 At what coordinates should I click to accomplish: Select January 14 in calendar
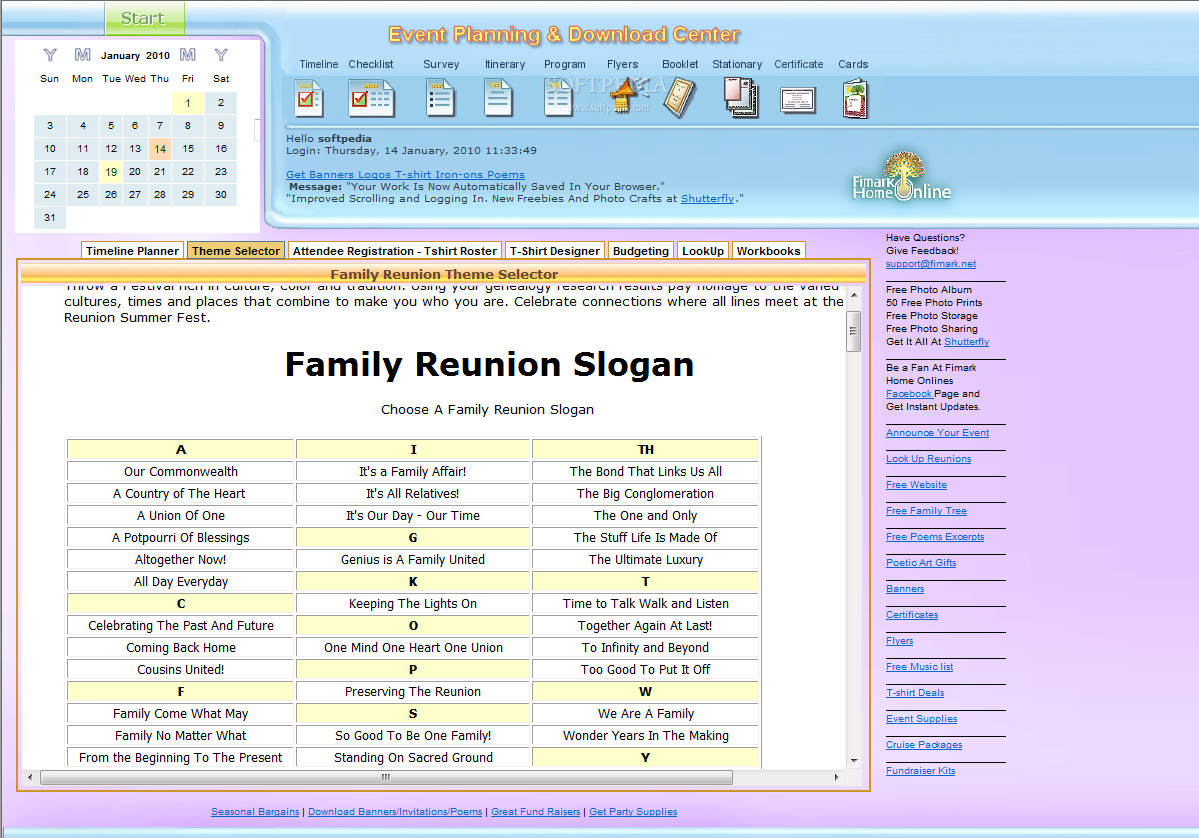pyautogui.click(x=160, y=149)
